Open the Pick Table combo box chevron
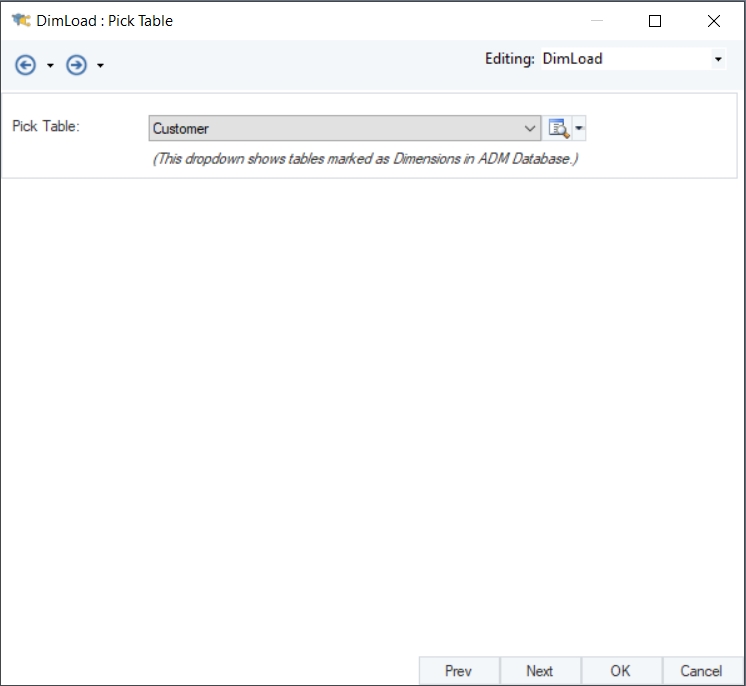 click(530, 128)
